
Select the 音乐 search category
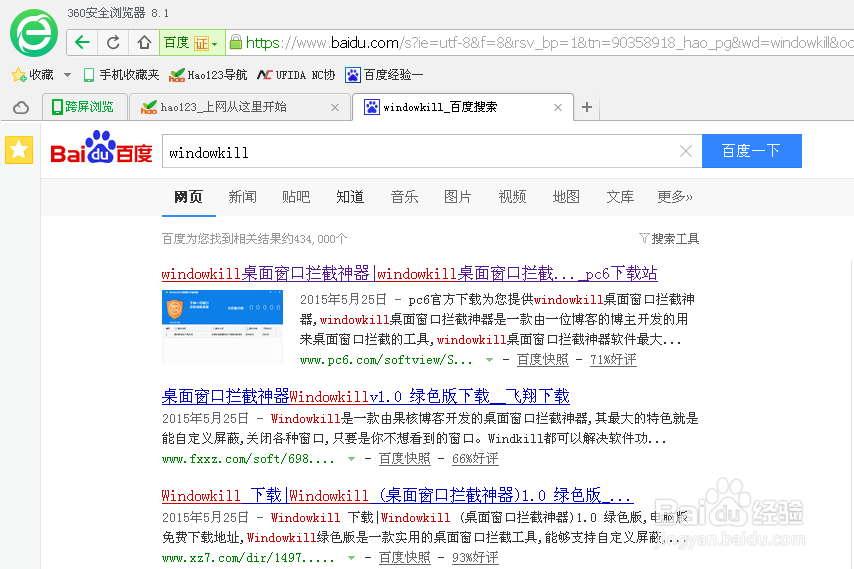[404, 197]
